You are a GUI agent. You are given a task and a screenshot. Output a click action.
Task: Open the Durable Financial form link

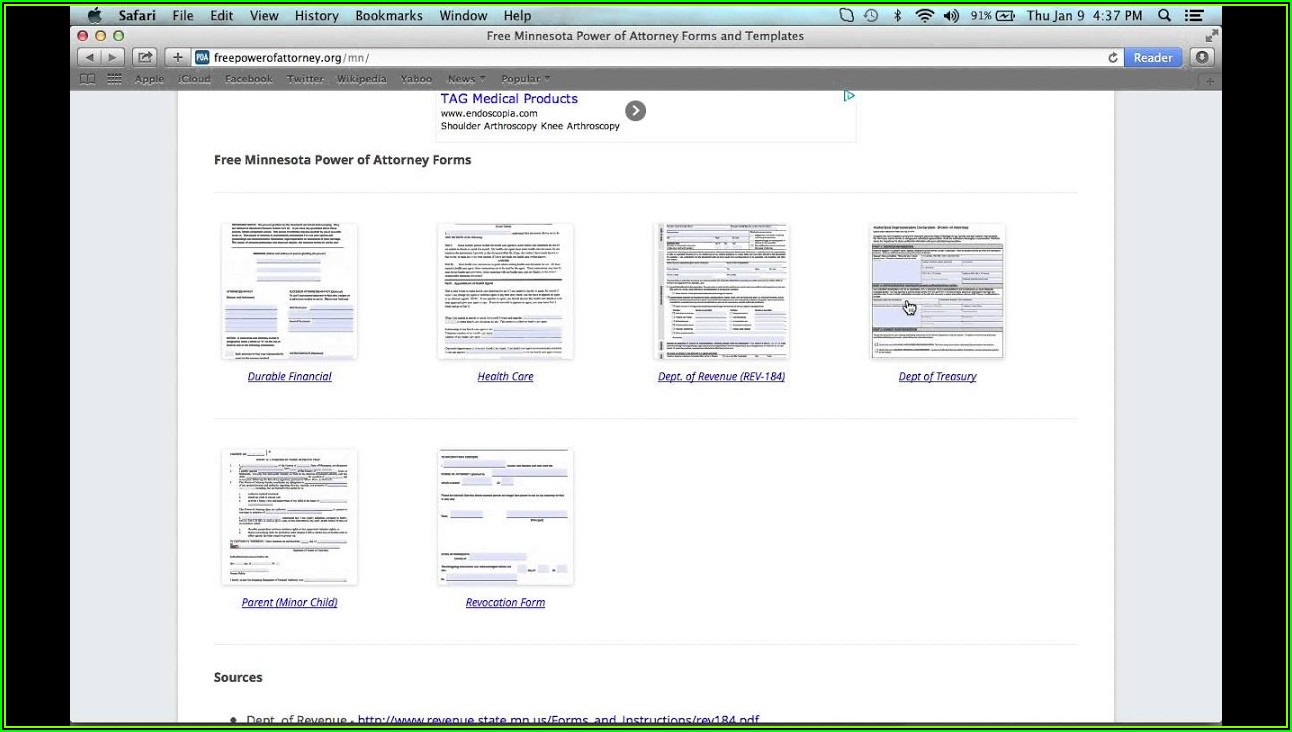click(289, 377)
